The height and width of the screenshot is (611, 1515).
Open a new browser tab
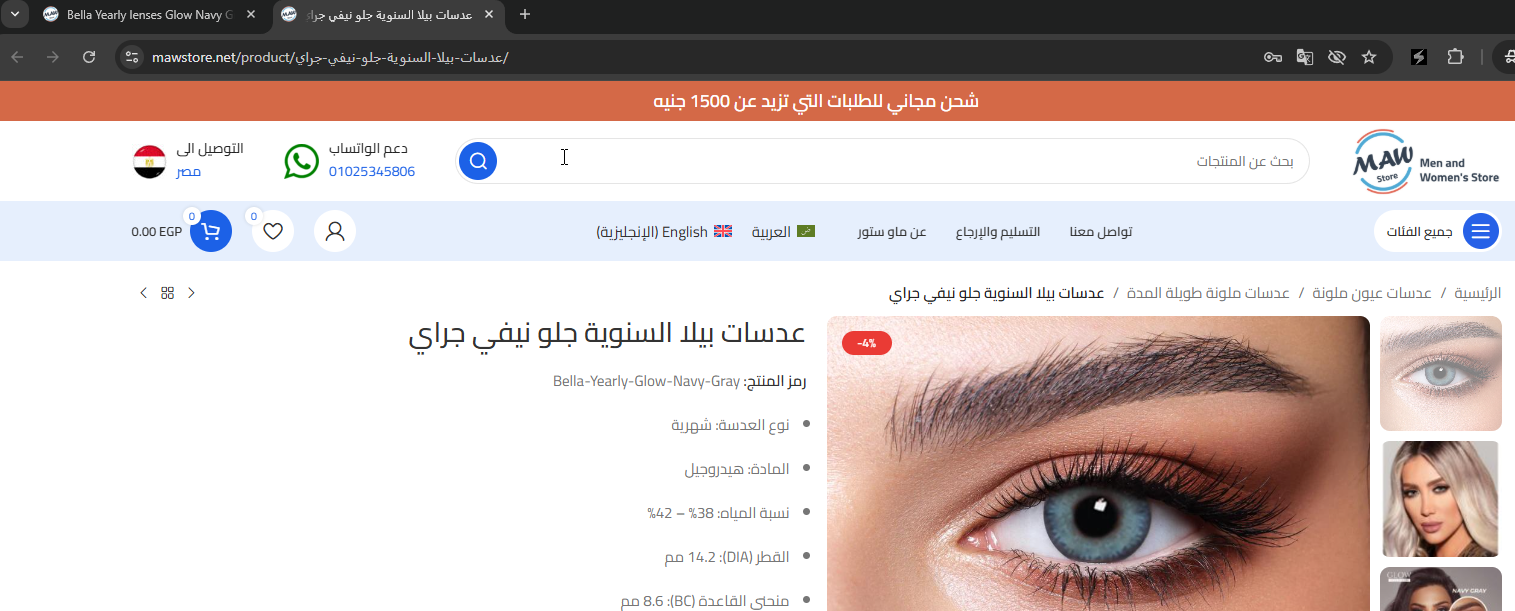[x=525, y=15]
